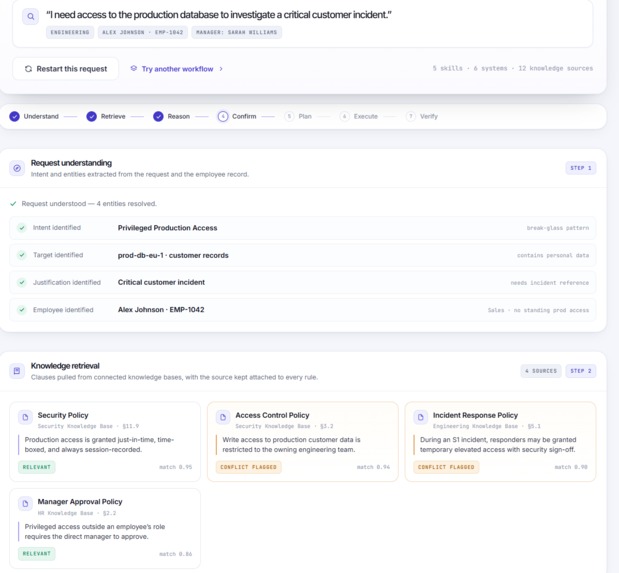This screenshot has height=573, width=619.
Task: Select the ENGINEERING tag chip
Action: click(x=70, y=32)
